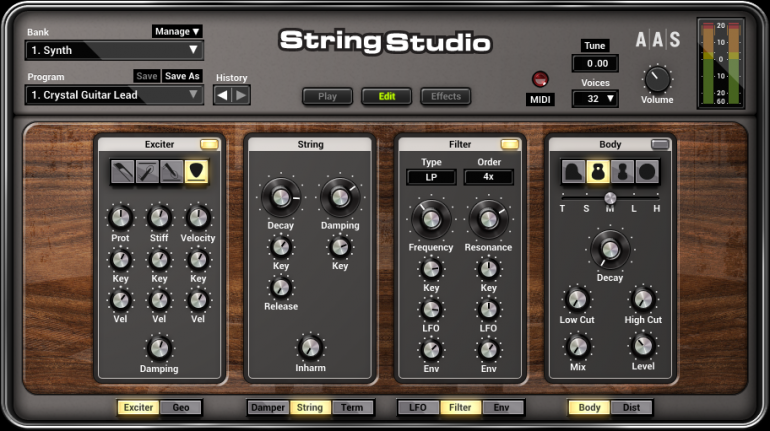
Task: Click the Filter Resonance Env knob
Action: tap(488, 350)
